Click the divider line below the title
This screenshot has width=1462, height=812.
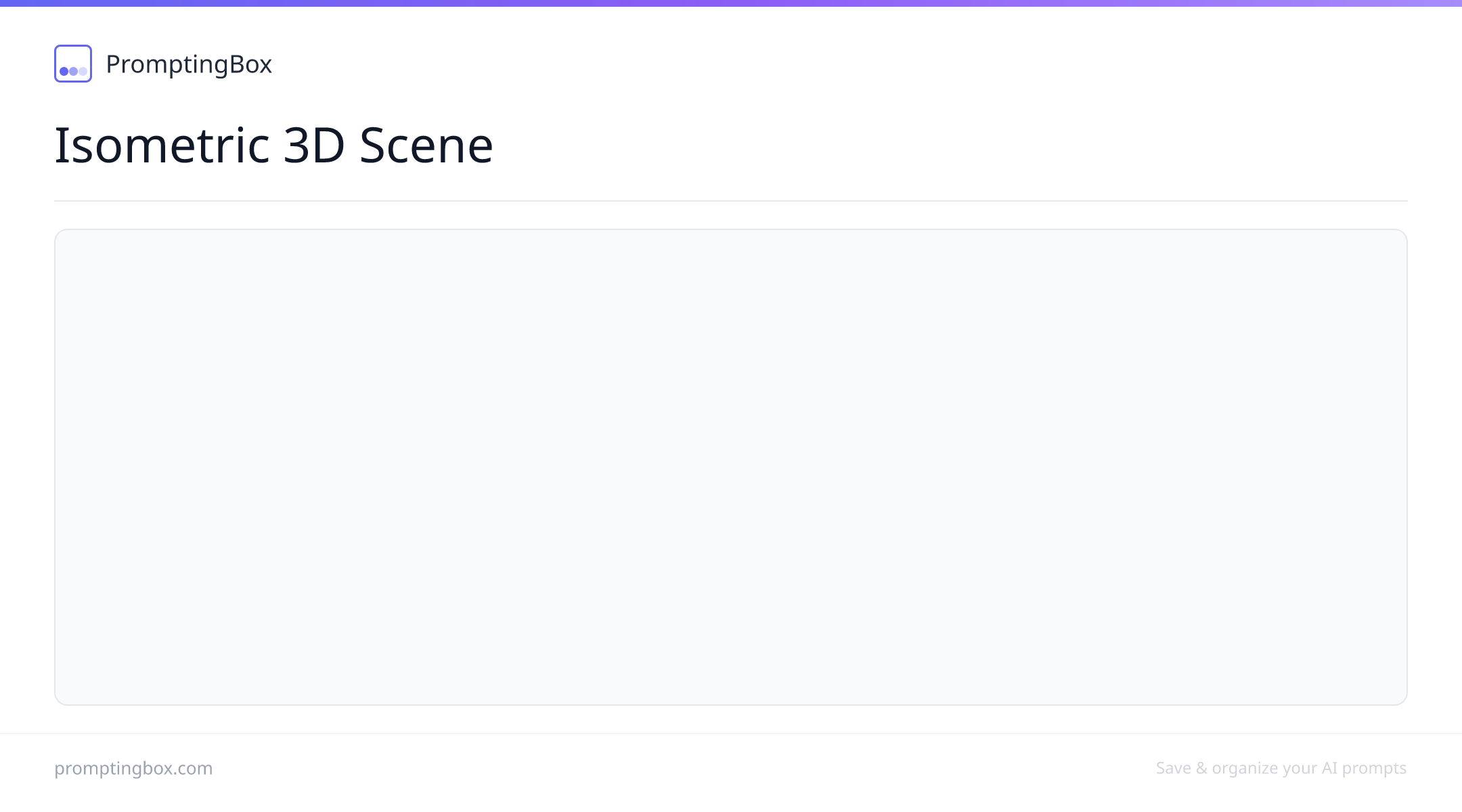(x=731, y=201)
